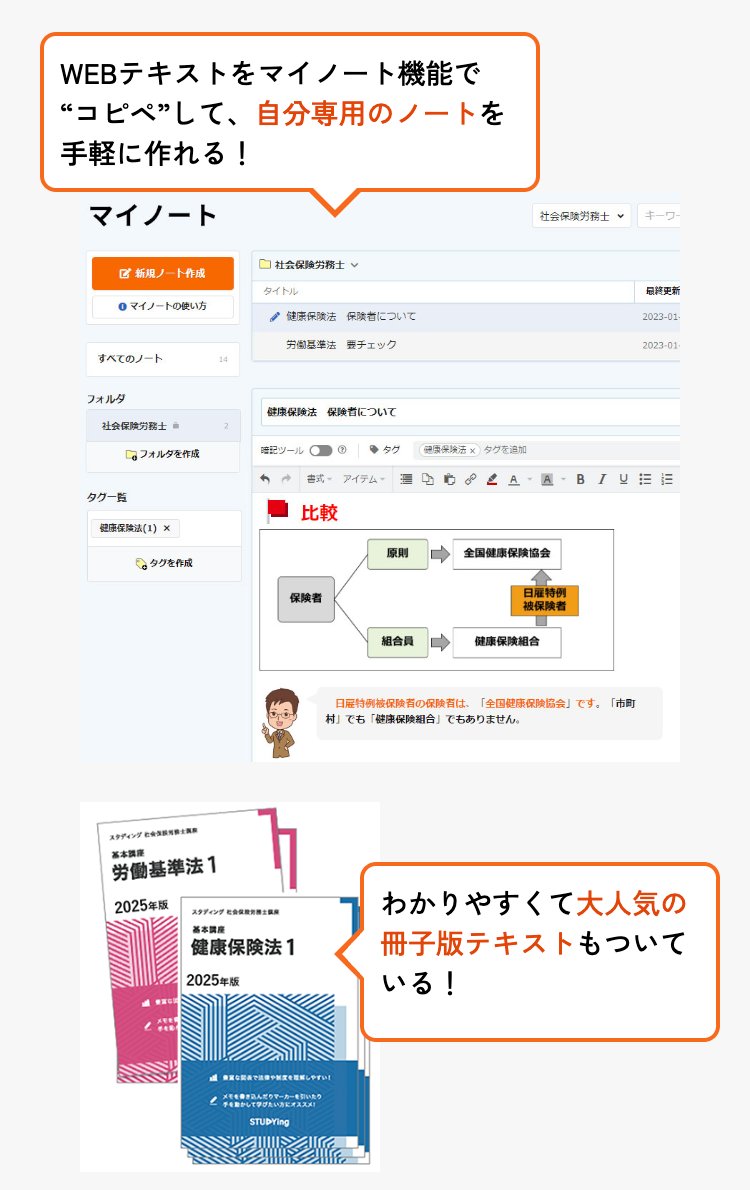Click the copy icon in editor toolbar
750x1190 pixels.
coord(427,479)
